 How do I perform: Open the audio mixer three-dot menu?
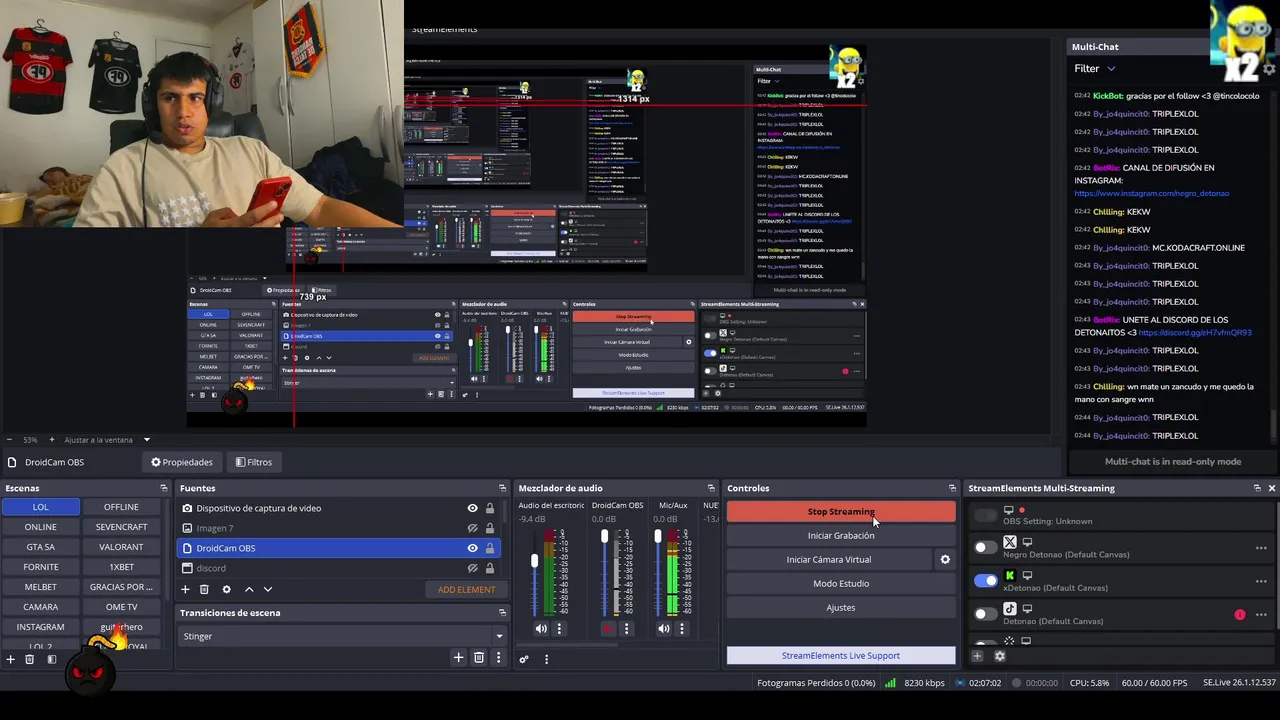pos(546,659)
